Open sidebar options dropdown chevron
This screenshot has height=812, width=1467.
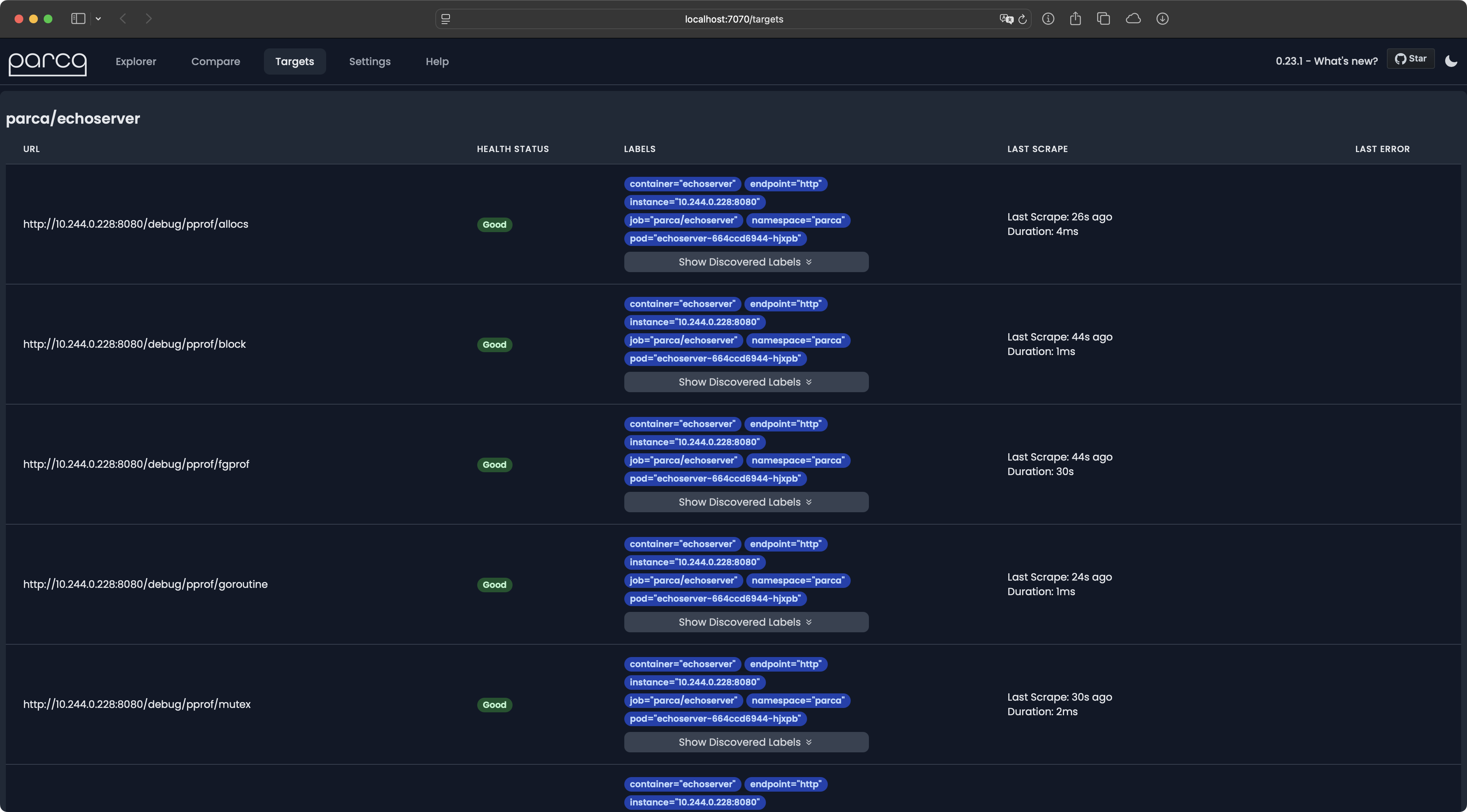pos(99,19)
